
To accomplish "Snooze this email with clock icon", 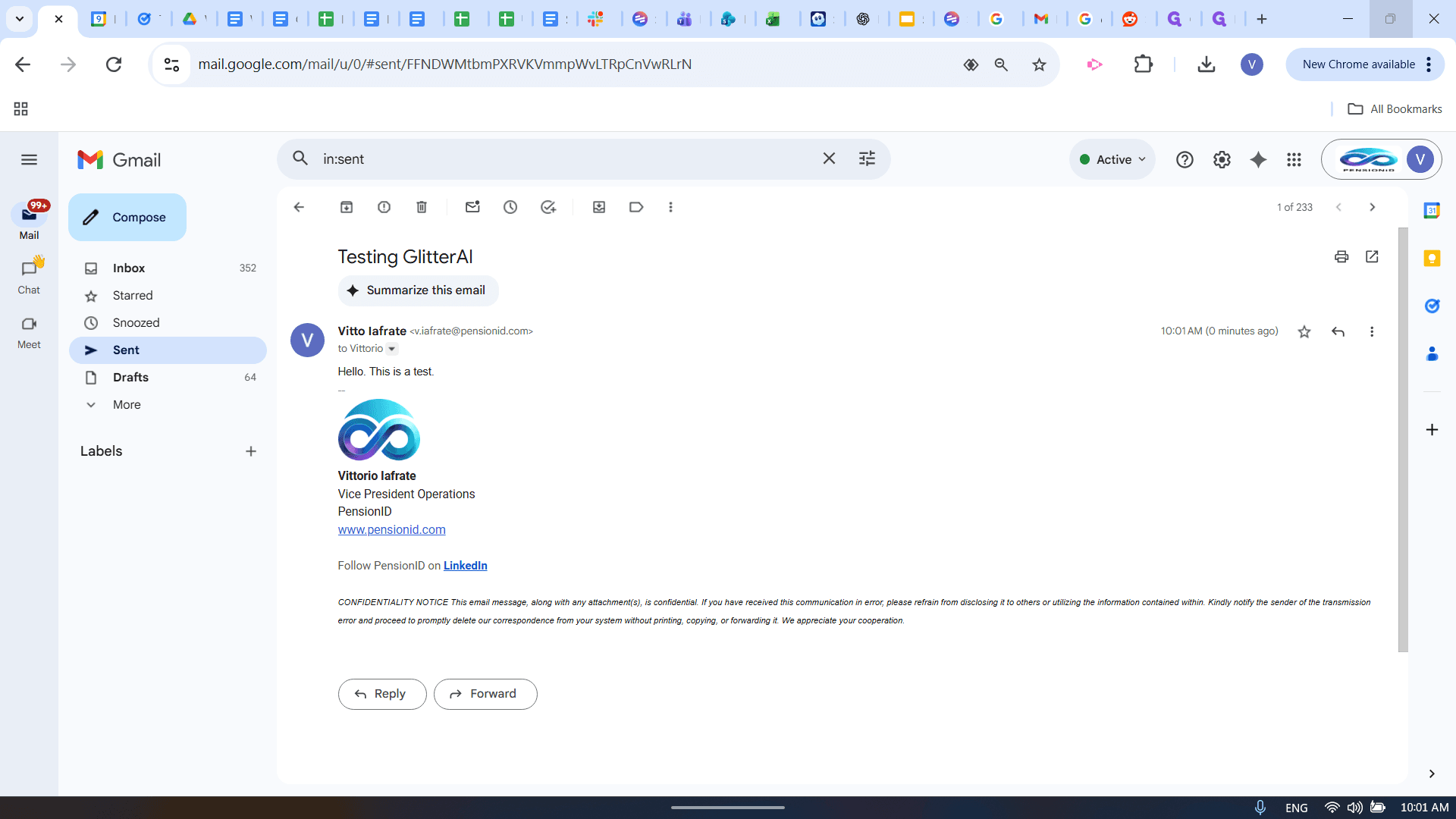I will click(x=510, y=207).
